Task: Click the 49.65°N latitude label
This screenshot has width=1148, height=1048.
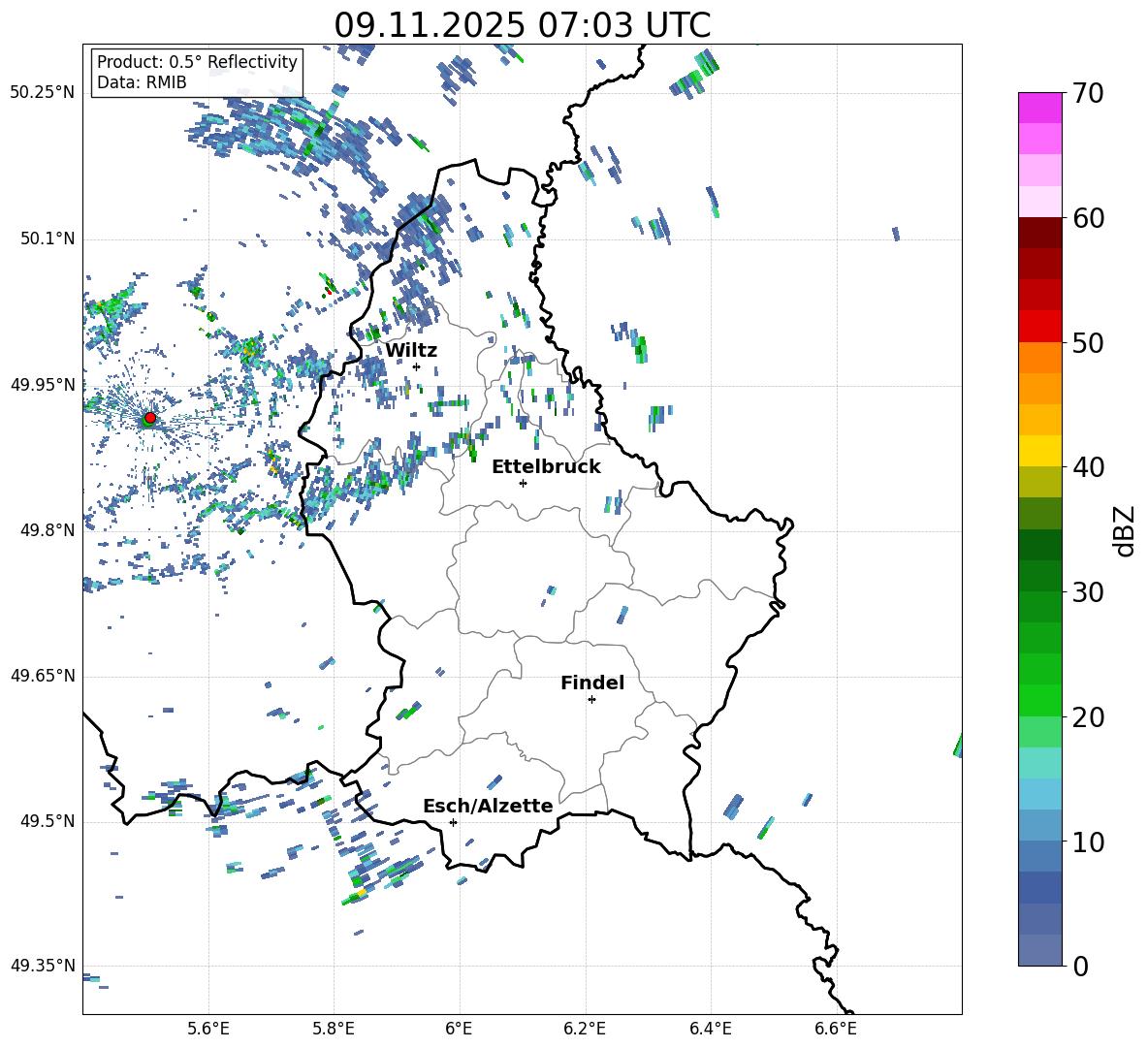Action: (x=43, y=676)
